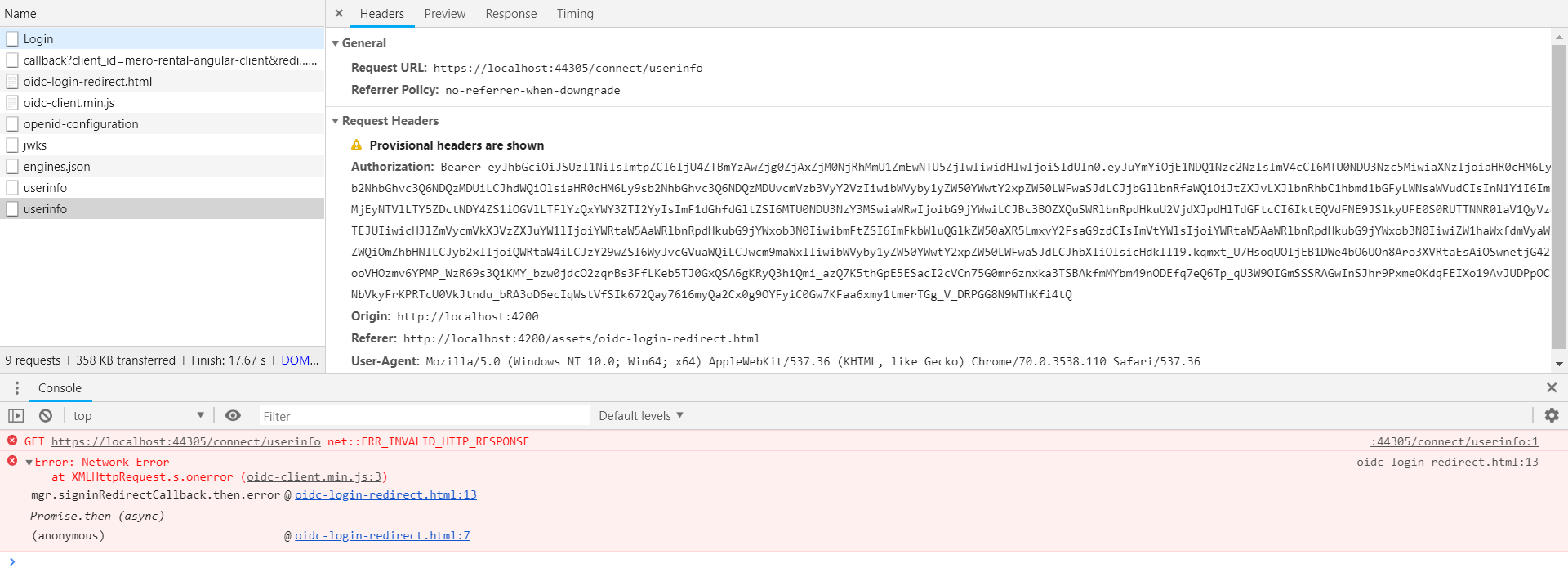The width and height of the screenshot is (1568, 568).
Task: Open the console drawer three-dot menu
Action: [x=16, y=388]
